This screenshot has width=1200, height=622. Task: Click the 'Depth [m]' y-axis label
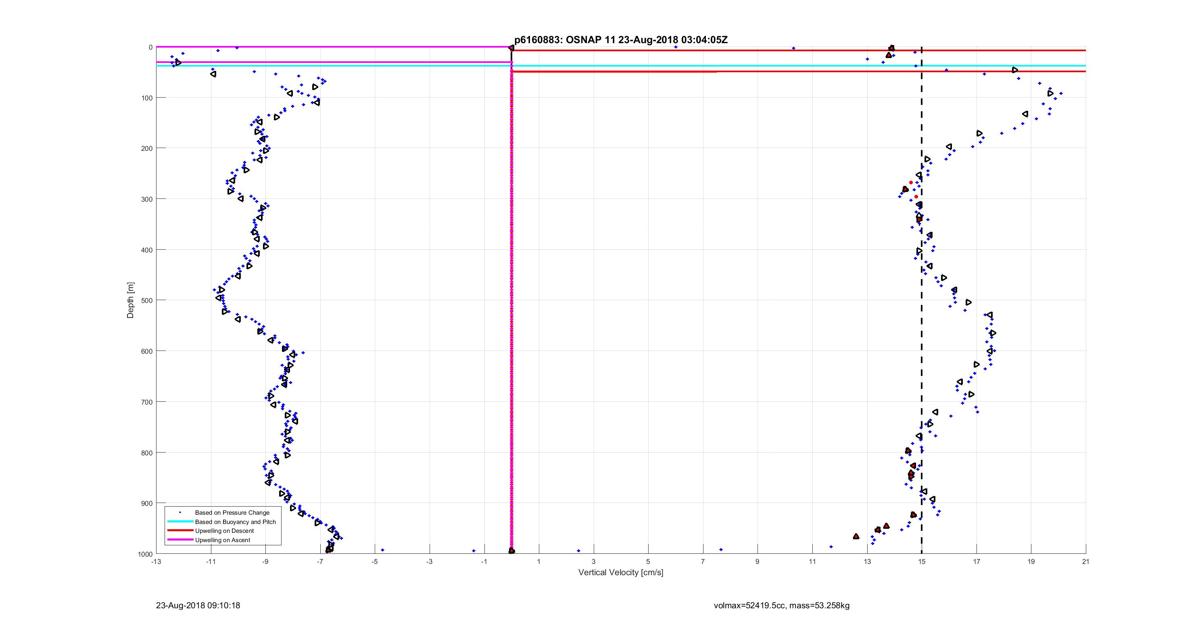pos(130,300)
